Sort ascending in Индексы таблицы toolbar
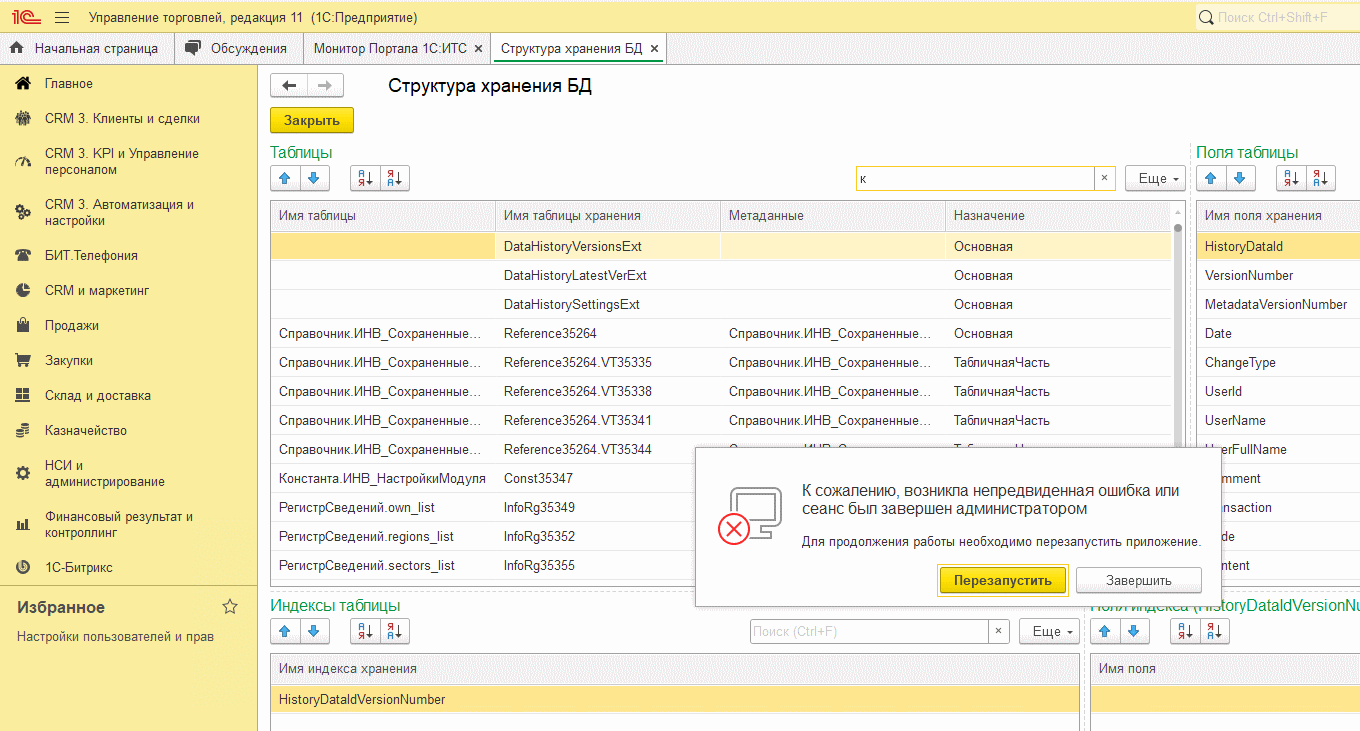Image resolution: width=1360 pixels, height=731 pixels. pyautogui.click(x=365, y=632)
